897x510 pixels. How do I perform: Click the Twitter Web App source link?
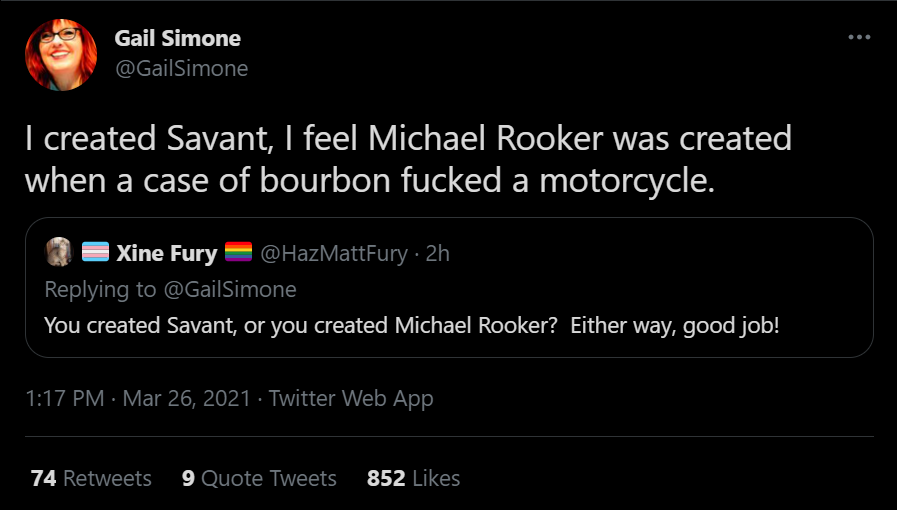click(x=351, y=399)
